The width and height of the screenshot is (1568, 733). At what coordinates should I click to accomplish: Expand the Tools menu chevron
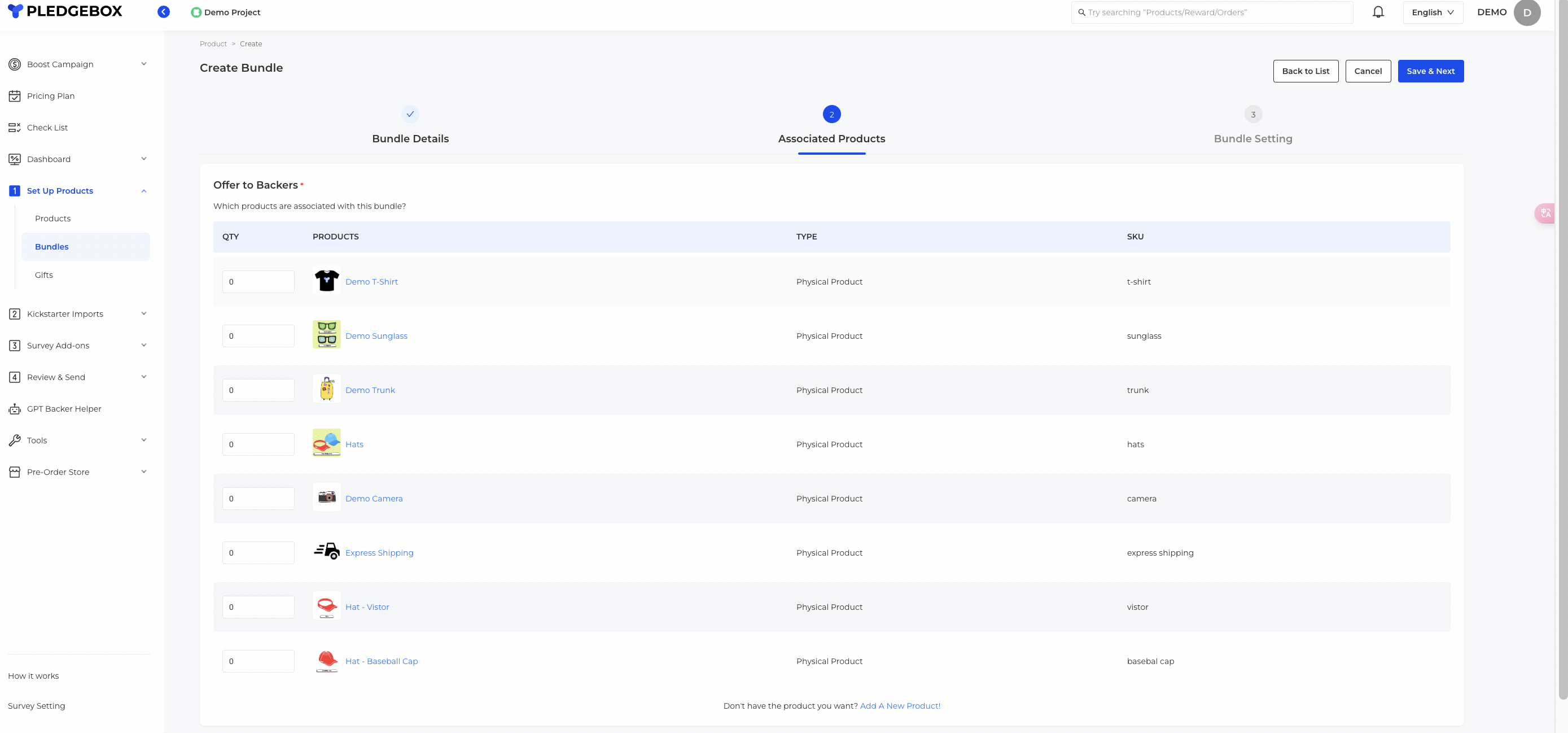[144, 440]
